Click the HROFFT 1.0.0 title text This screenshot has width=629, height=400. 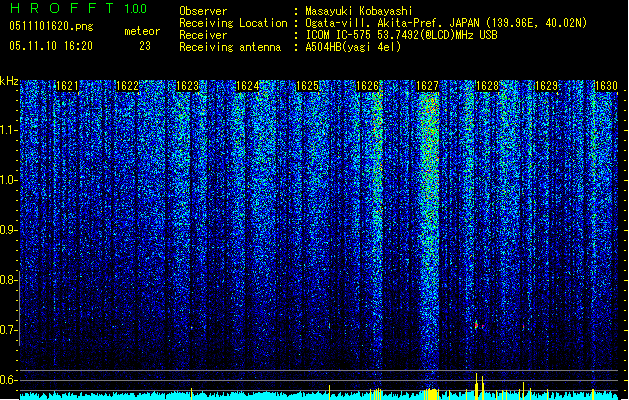tap(78, 8)
